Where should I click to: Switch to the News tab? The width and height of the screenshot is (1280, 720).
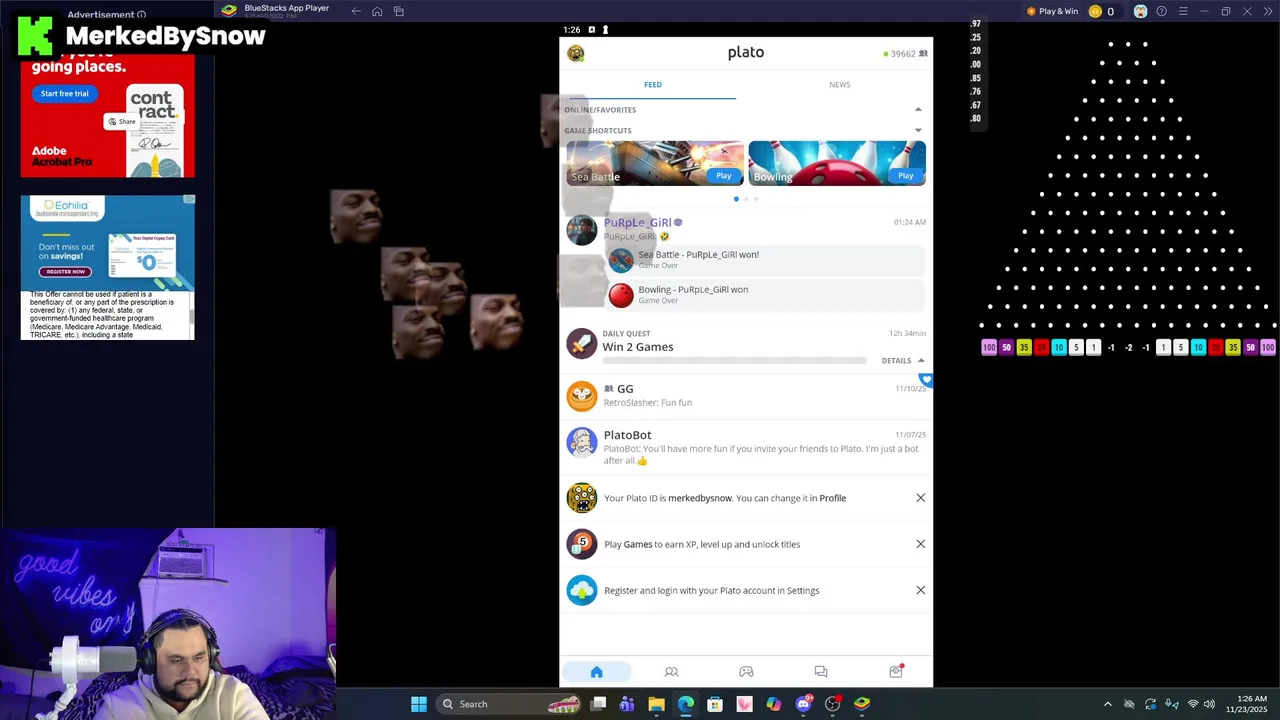839,85
